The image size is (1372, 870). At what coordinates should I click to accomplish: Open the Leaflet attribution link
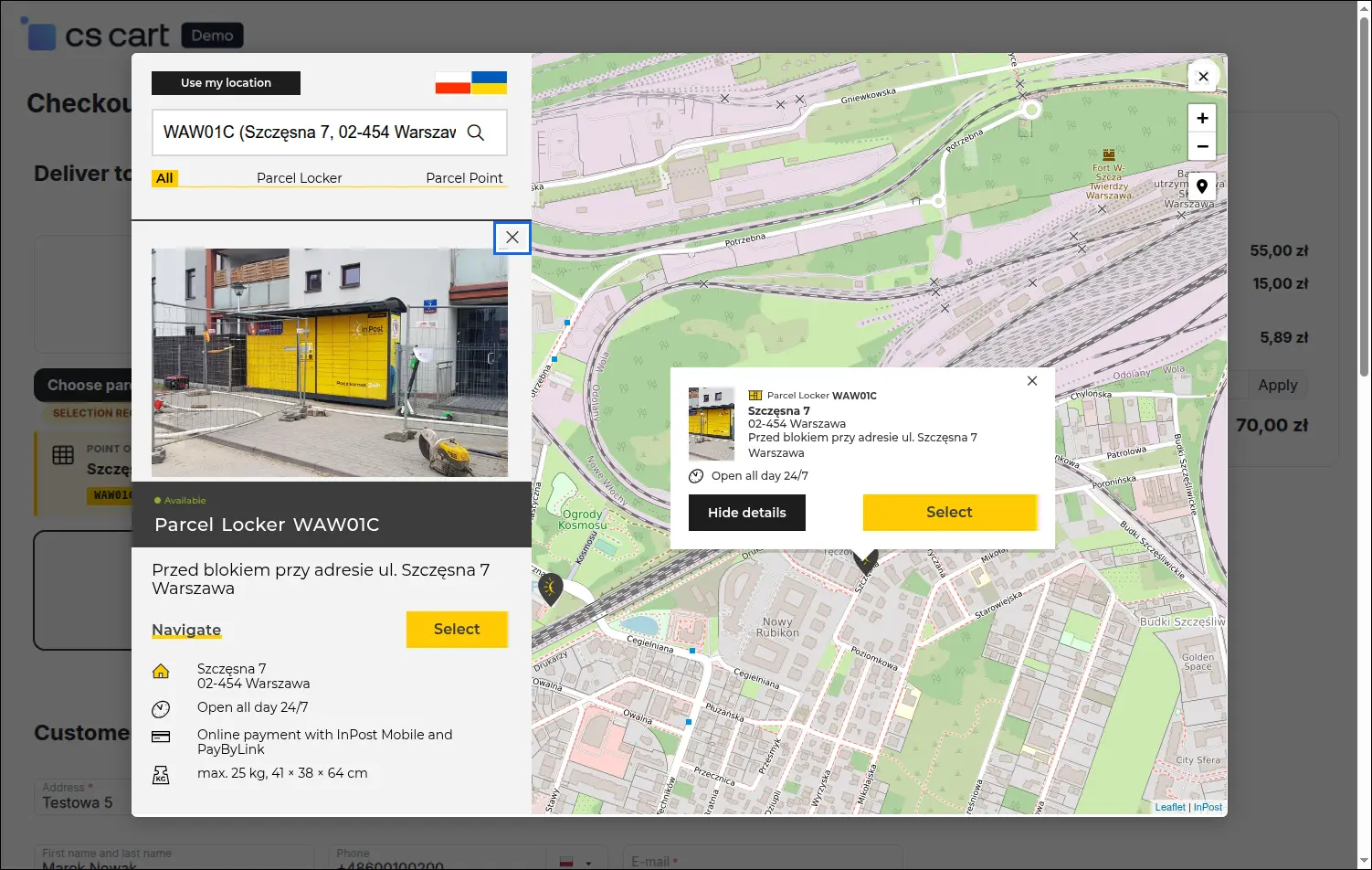coord(1170,807)
